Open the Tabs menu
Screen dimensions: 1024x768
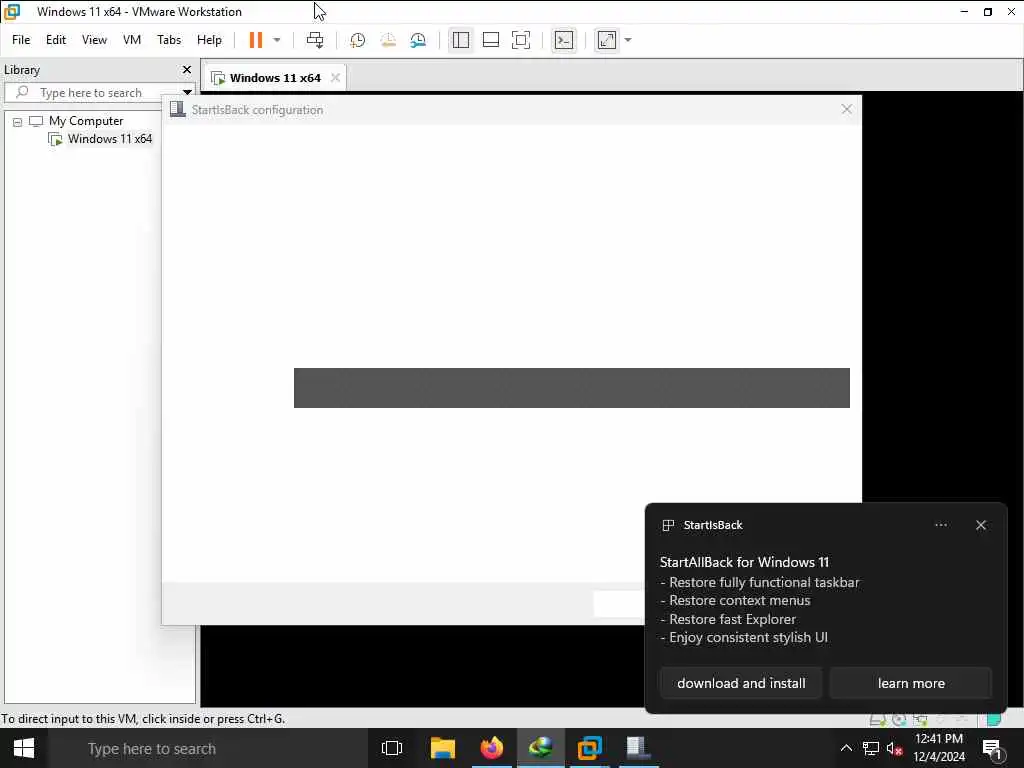[x=169, y=40]
